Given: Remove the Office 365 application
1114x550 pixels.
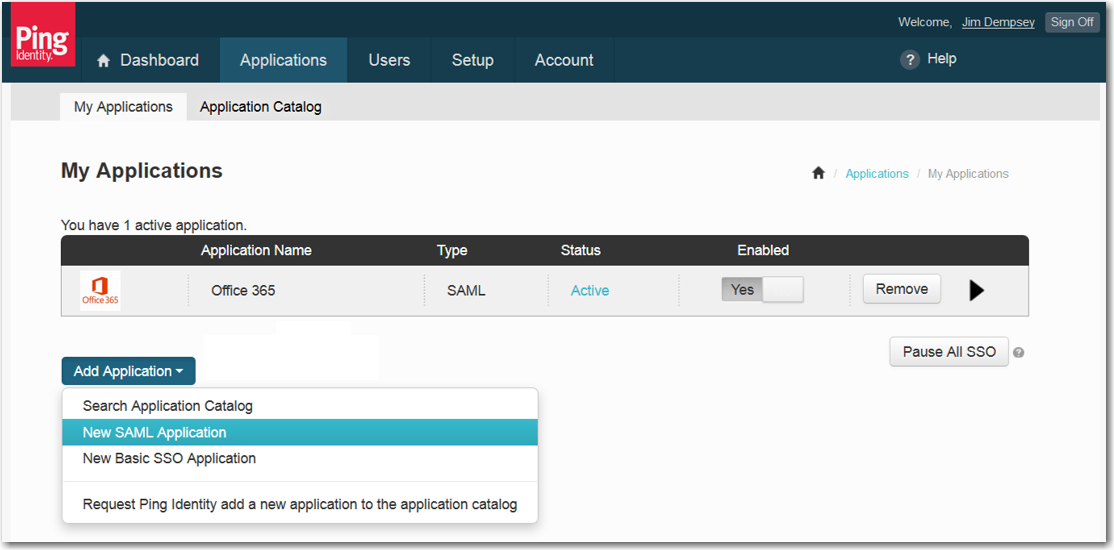Looking at the screenshot, I should [x=901, y=289].
